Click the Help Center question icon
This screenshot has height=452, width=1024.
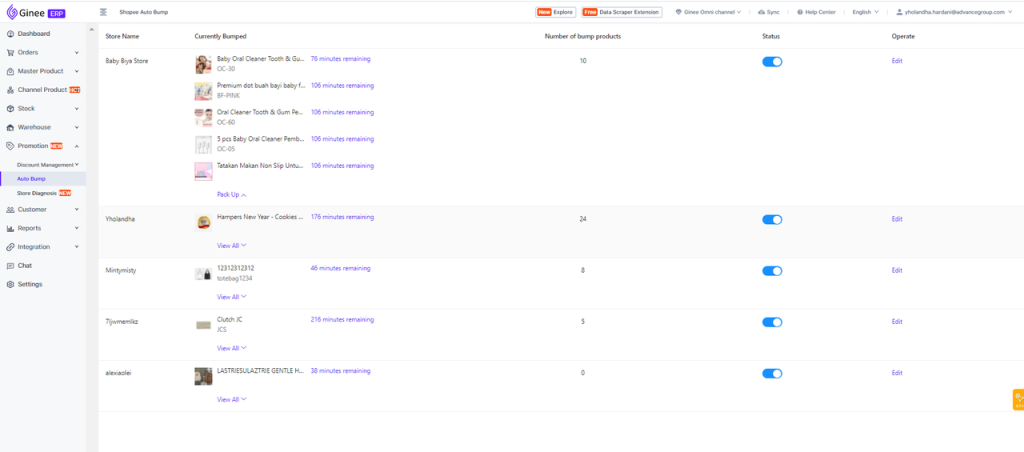pyautogui.click(x=800, y=12)
